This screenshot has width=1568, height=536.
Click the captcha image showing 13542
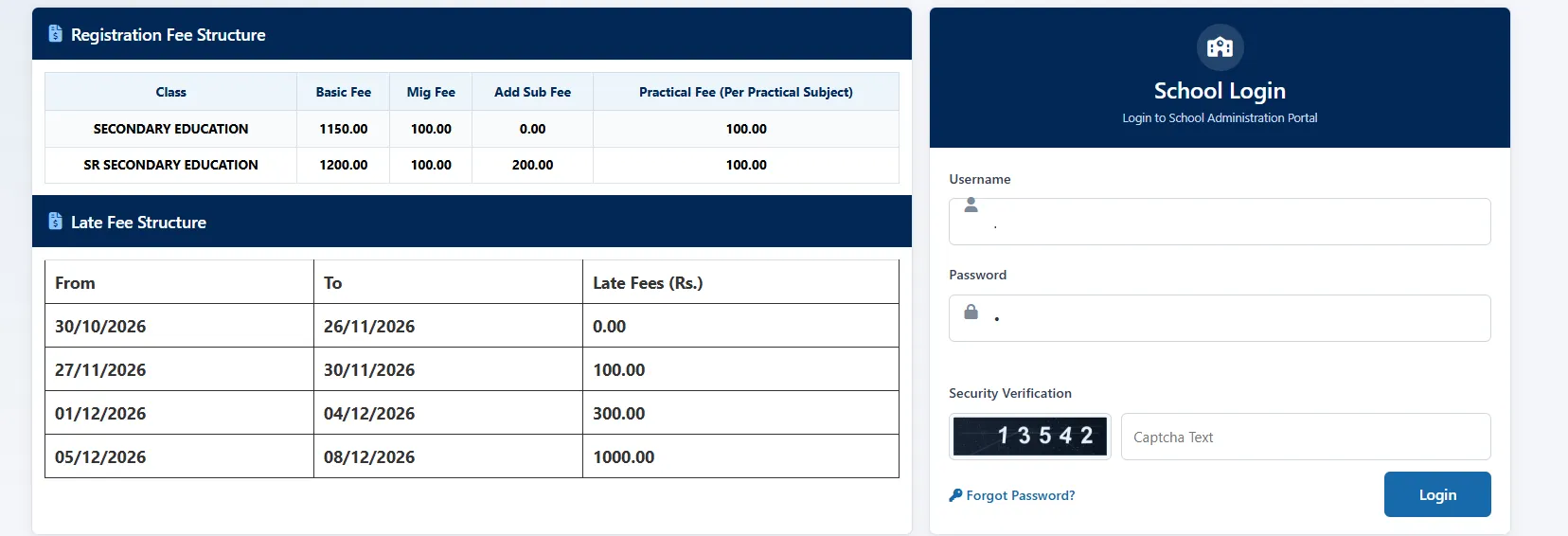pyautogui.click(x=1029, y=436)
